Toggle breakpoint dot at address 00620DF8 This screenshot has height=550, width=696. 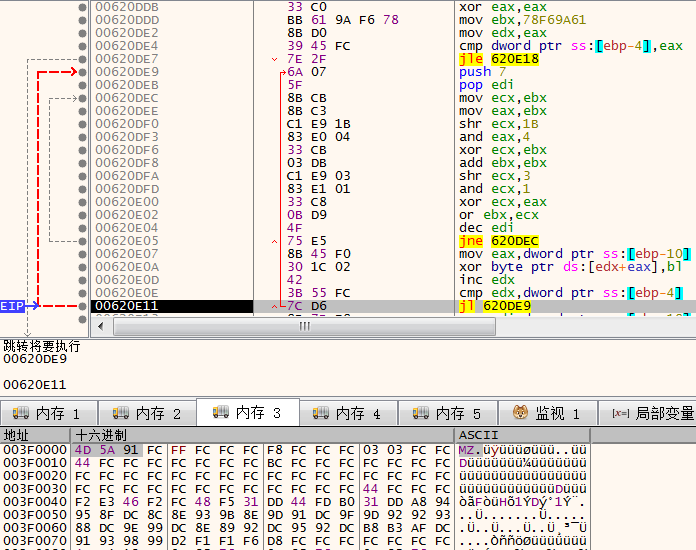[x=82, y=163]
